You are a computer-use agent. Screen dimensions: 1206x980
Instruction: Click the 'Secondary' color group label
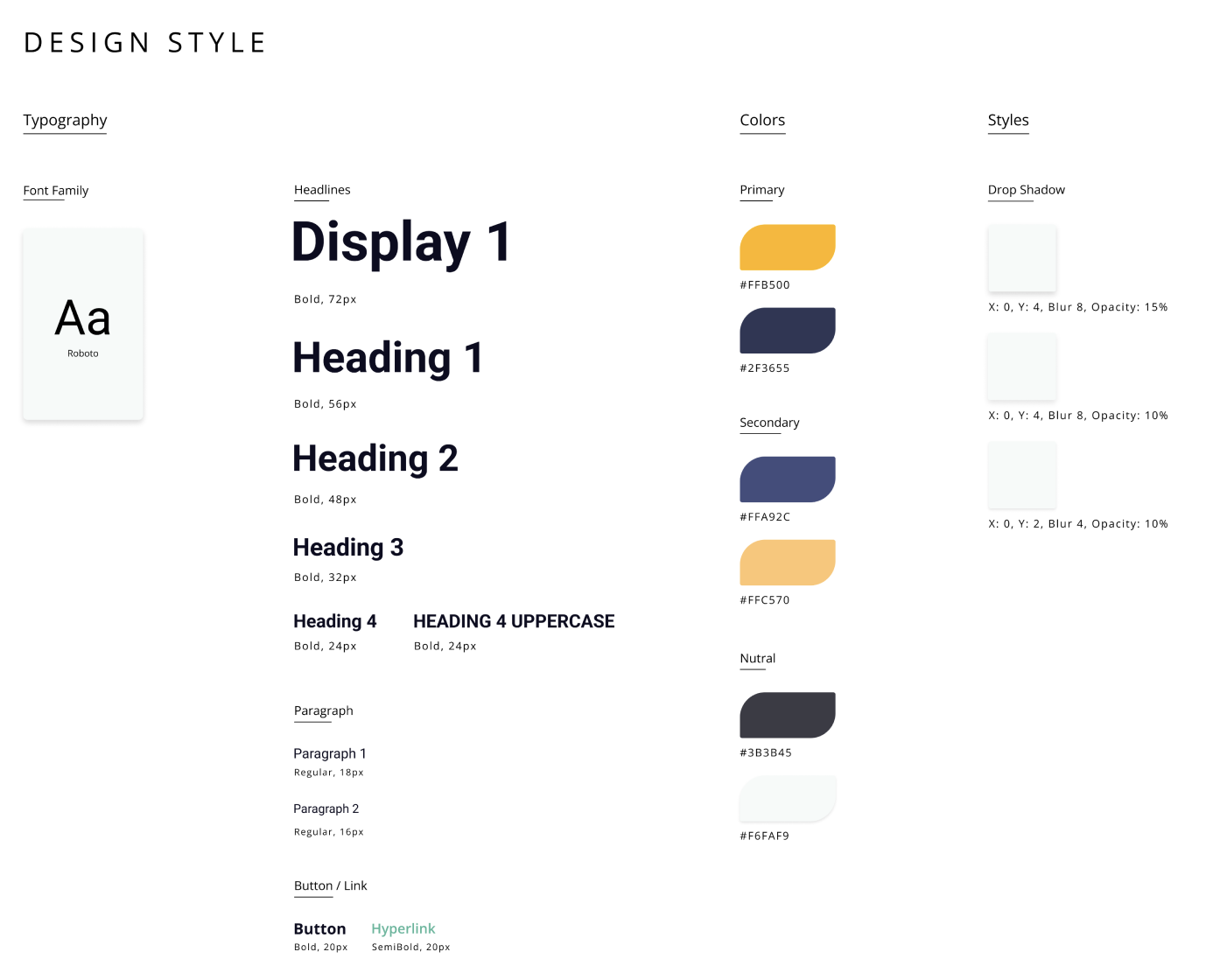coord(770,423)
